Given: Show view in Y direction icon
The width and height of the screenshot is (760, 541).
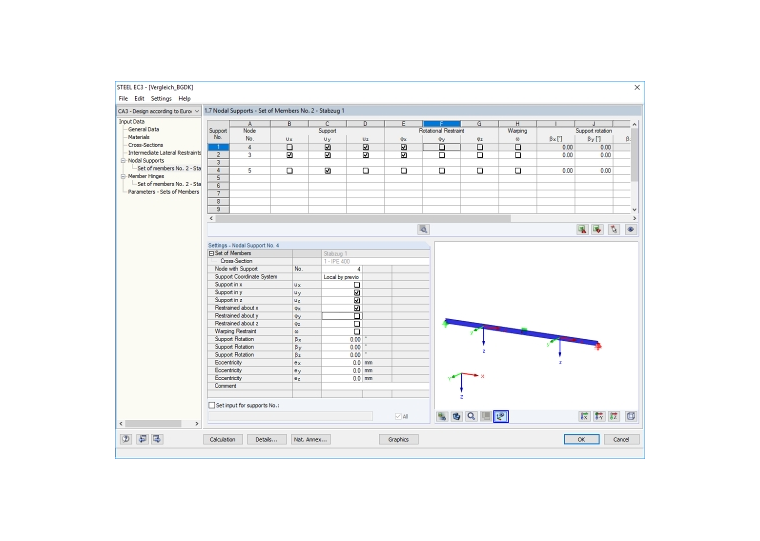Looking at the screenshot, I should [x=599, y=416].
